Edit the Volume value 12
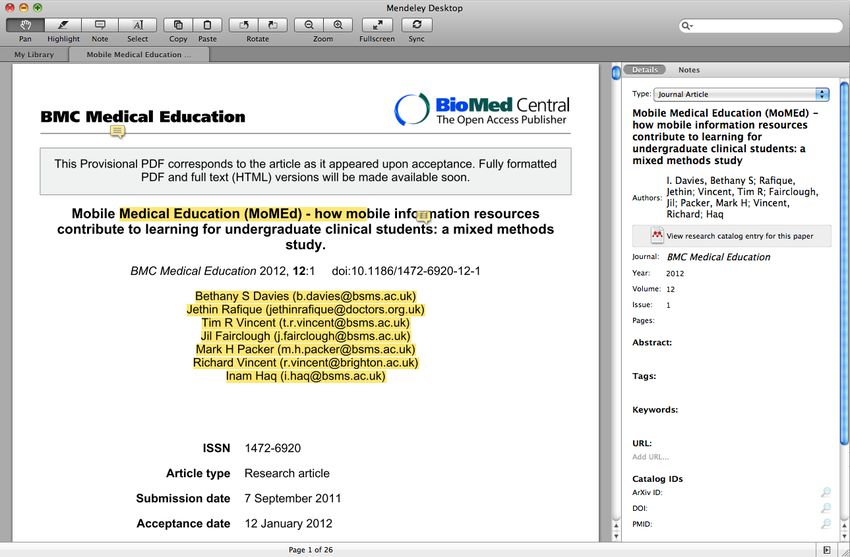The height and width of the screenshot is (557, 850). pos(671,289)
